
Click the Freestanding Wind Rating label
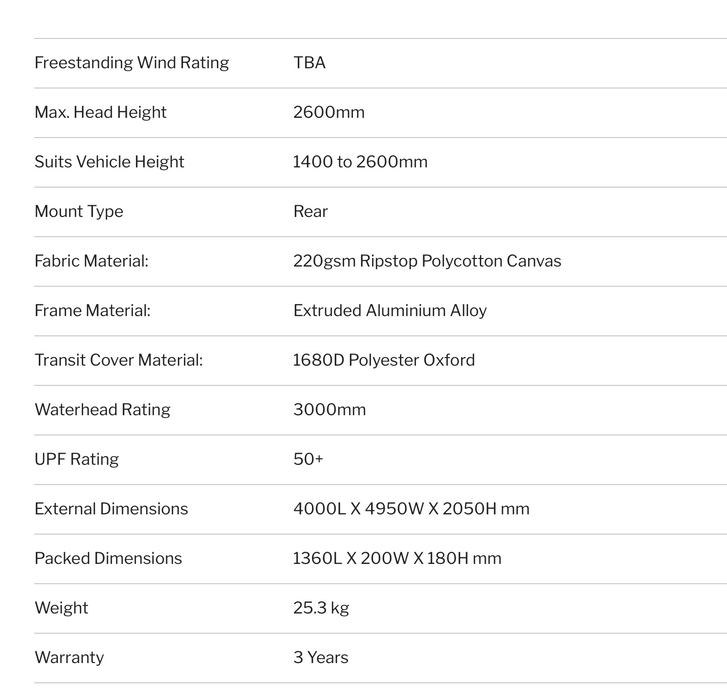pyautogui.click(x=132, y=63)
